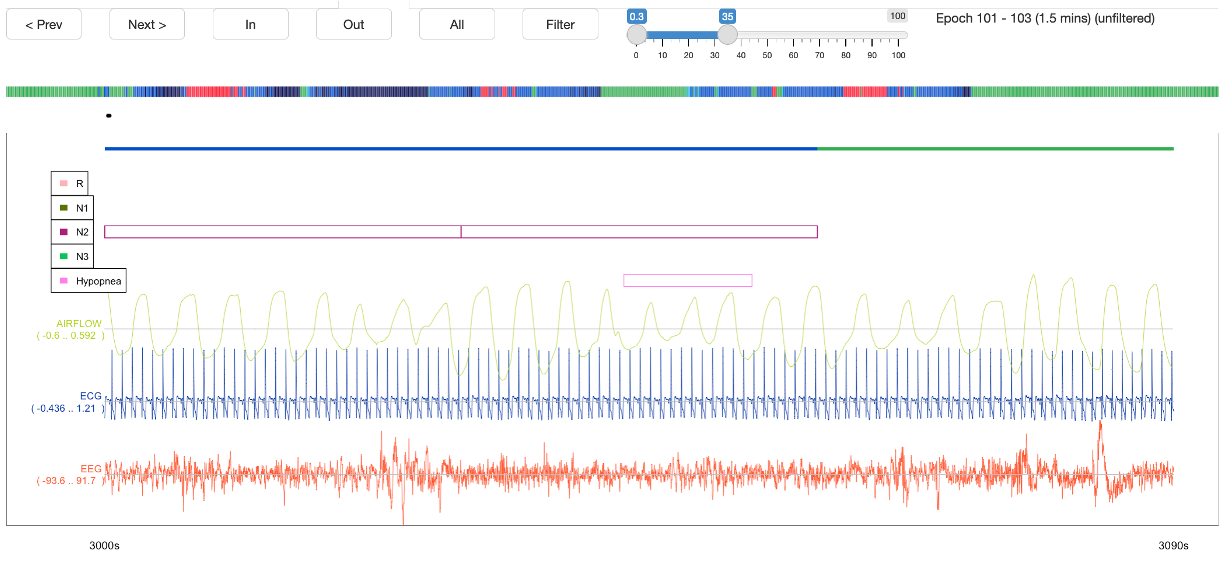Viewport: 1226px width, 562px height.
Task: Click the 35 high-frequency slider handle
Action: click(728, 35)
